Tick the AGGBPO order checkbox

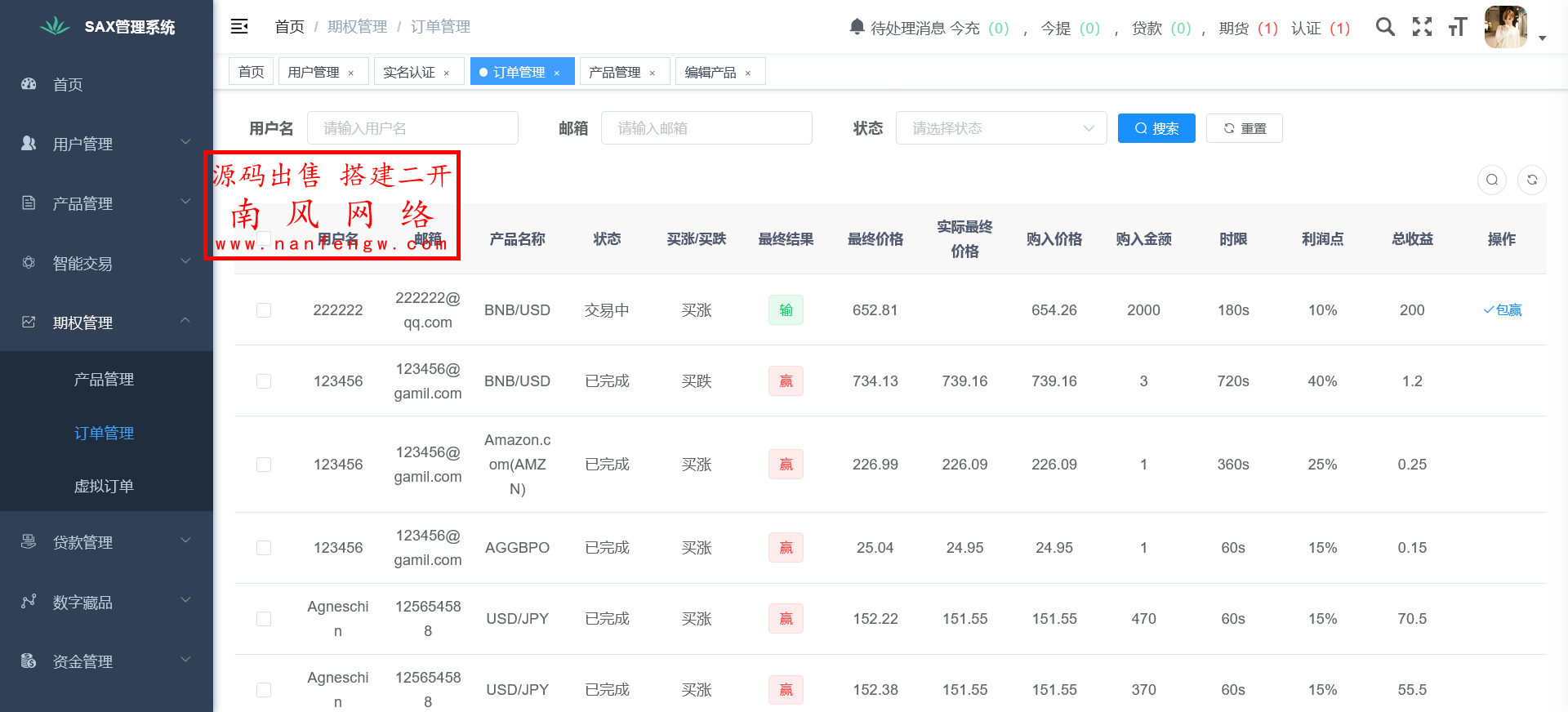(x=264, y=548)
